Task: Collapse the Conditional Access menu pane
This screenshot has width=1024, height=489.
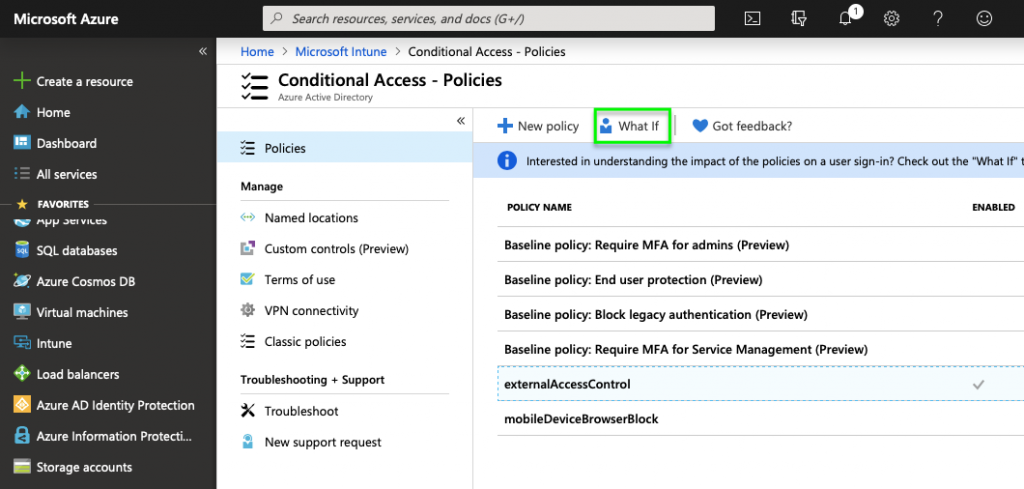Action: click(461, 121)
